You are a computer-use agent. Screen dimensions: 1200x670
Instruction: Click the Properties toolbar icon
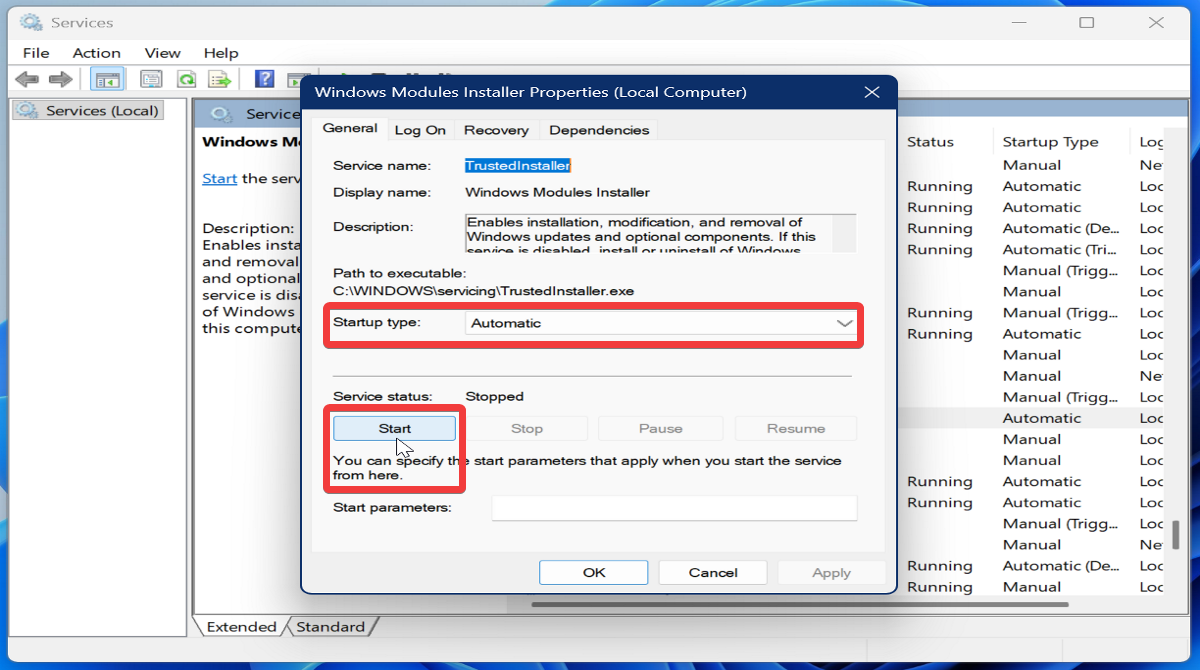[x=151, y=79]
